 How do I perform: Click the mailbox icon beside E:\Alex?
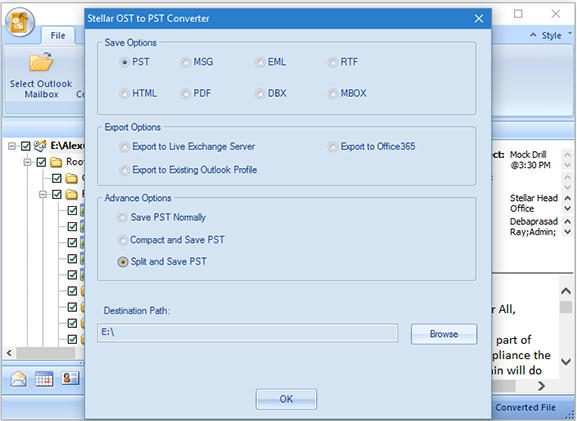pyautogui.click(x=40, y=146)
